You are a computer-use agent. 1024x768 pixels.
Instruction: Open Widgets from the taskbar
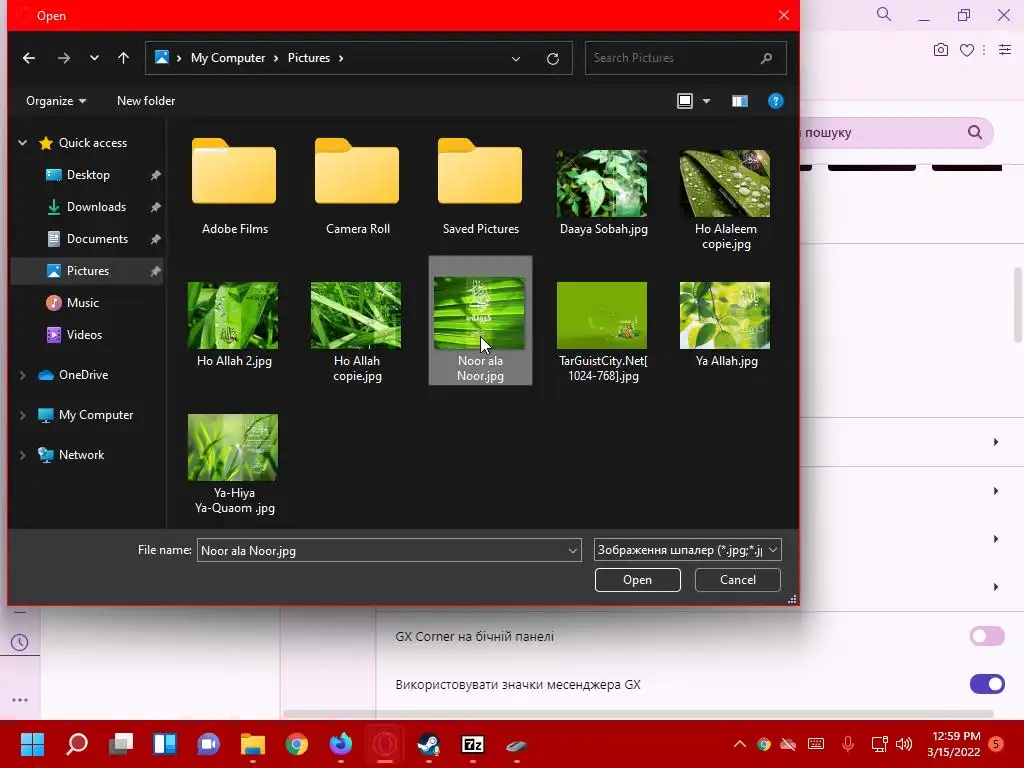point(165,744)
